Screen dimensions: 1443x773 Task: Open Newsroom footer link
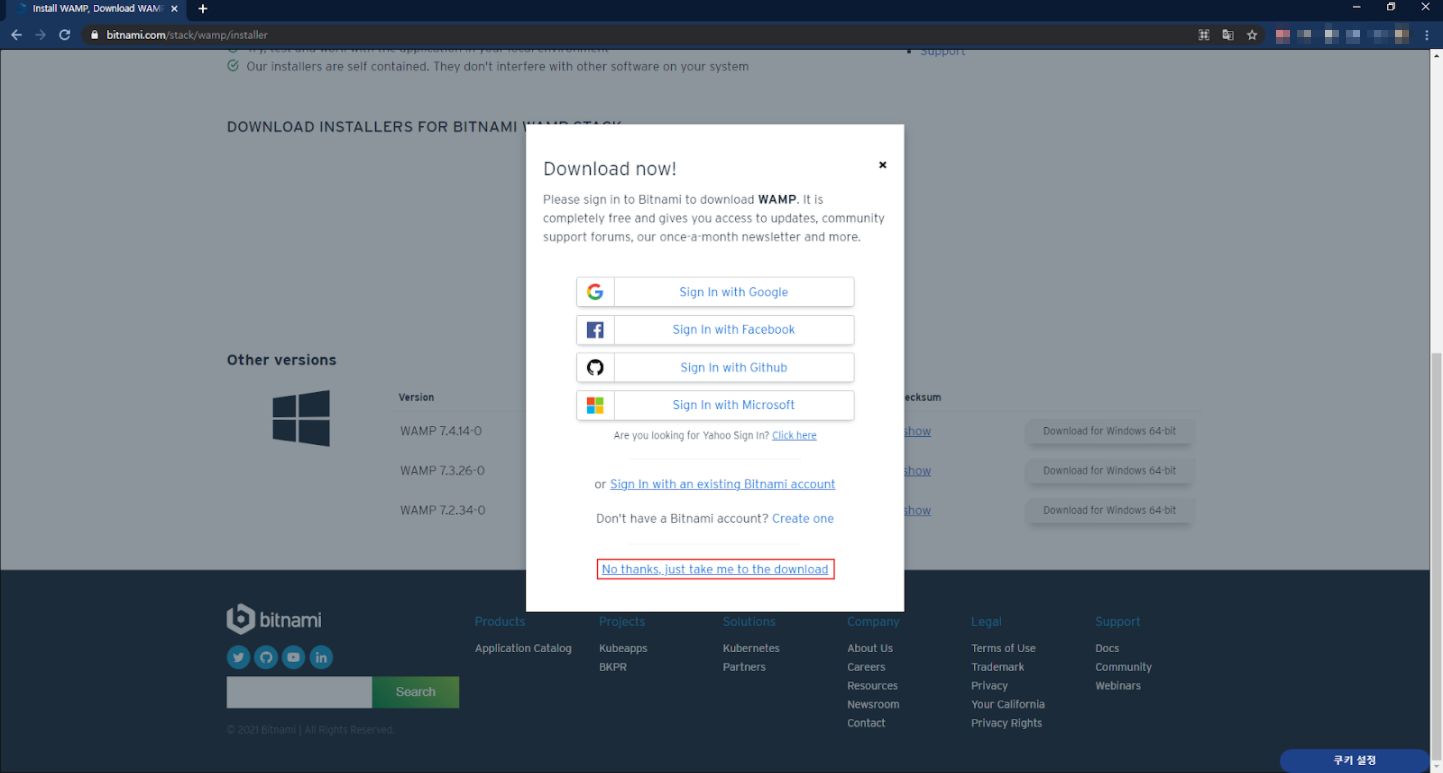(873, 705)
